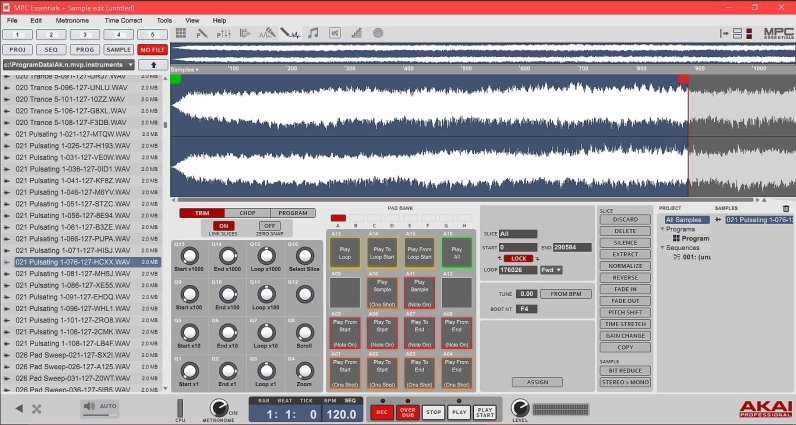
Task: Click the music note song mode icon
Action: (313, 33)
